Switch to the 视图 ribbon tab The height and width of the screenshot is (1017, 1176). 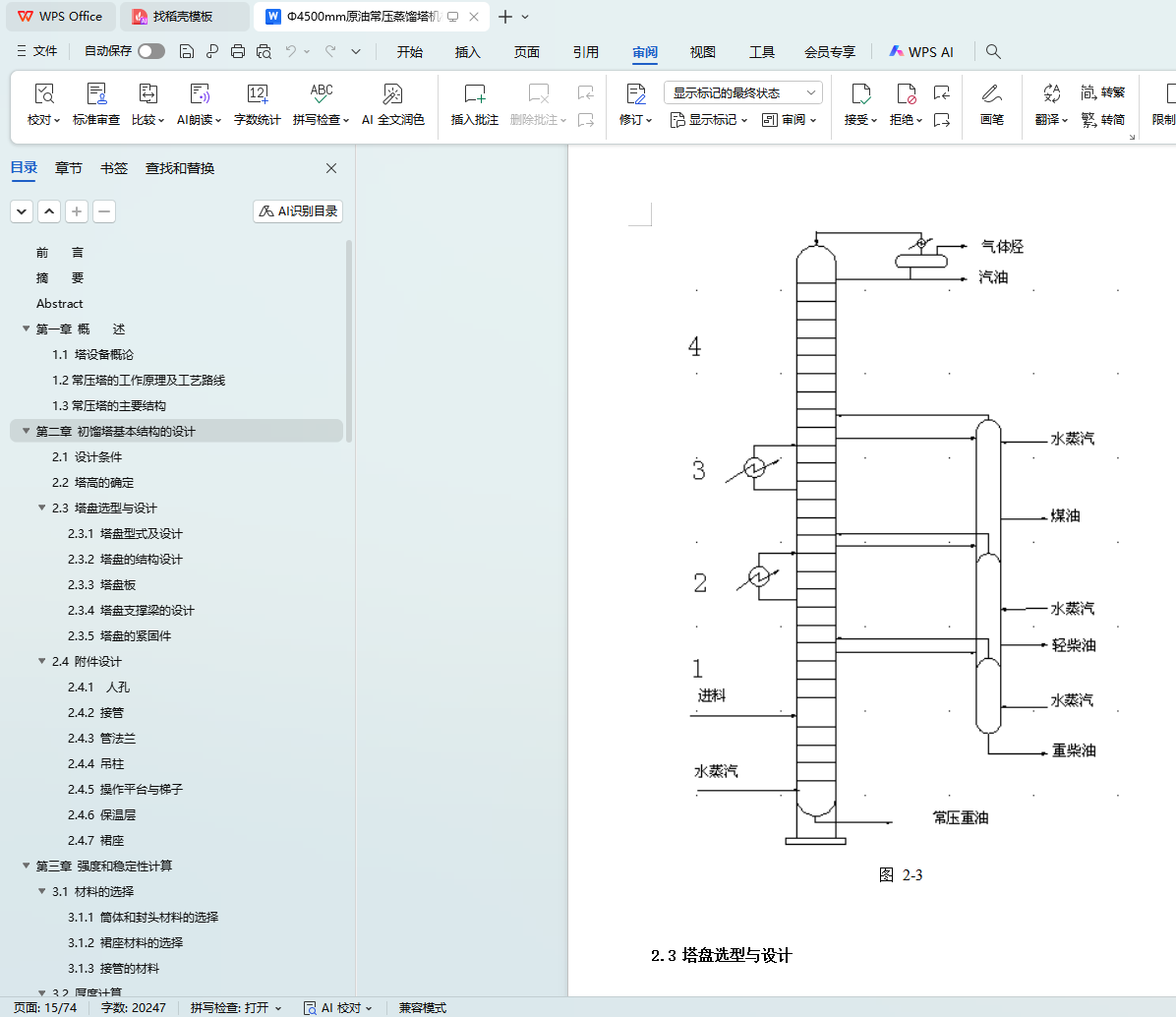[x=702, y=52]
